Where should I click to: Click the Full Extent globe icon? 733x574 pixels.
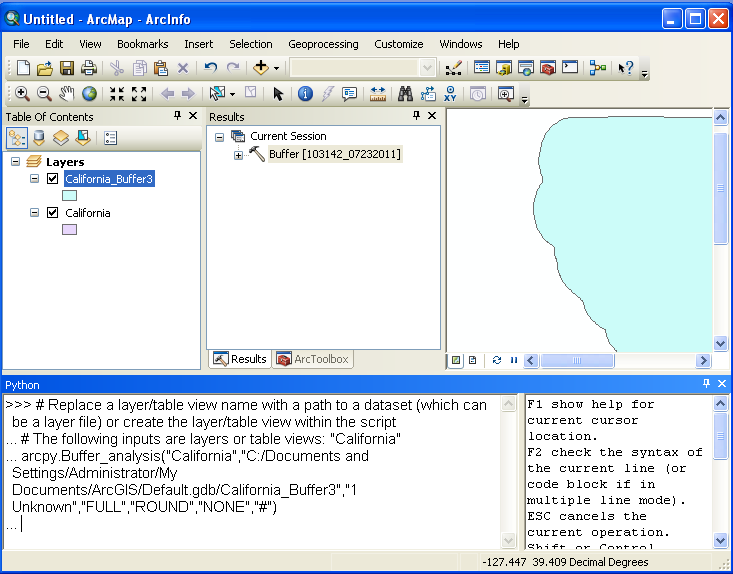pyautogui.click(x=89, y=94)
